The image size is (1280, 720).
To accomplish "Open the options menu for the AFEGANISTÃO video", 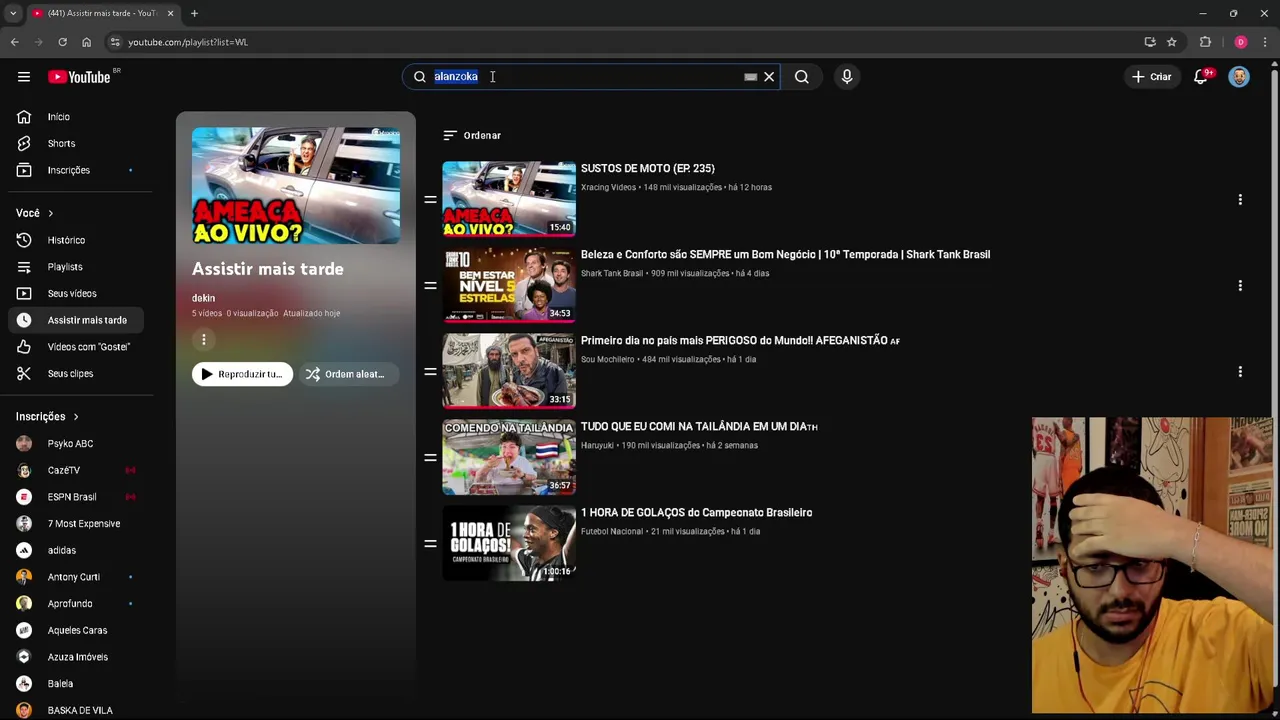I will coord(1240,371).
